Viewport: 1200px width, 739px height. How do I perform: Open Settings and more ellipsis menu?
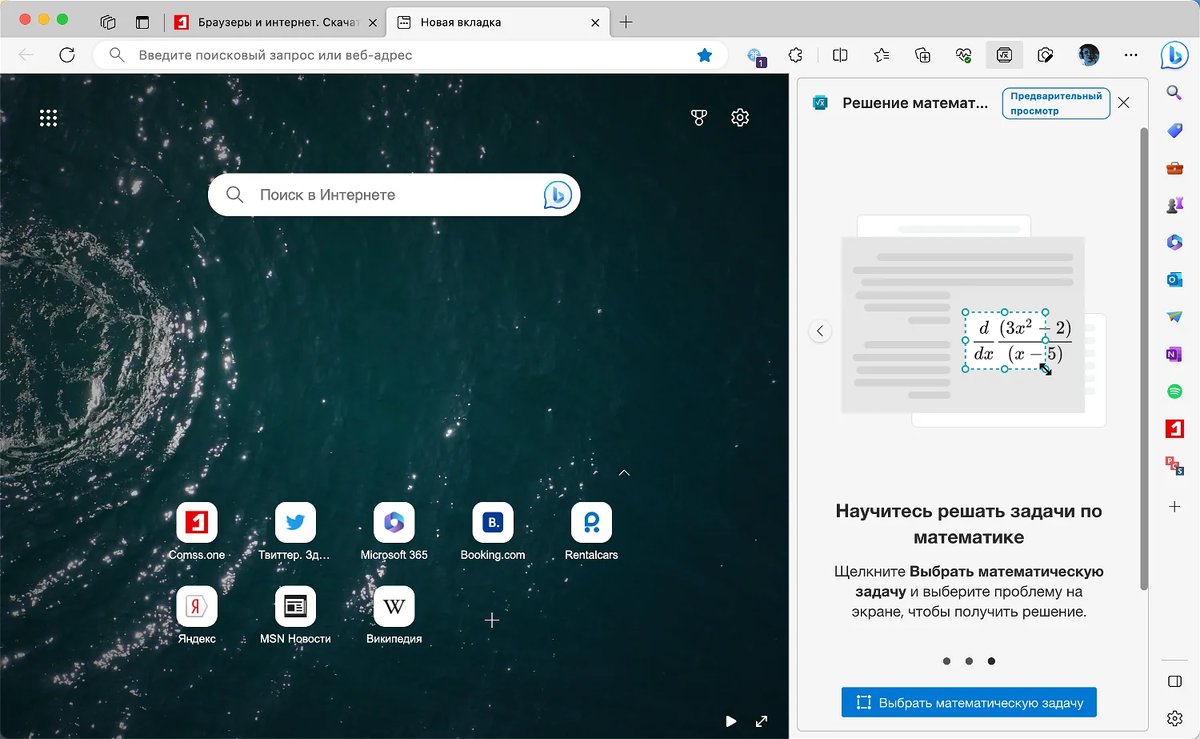tap(1131, 55)
